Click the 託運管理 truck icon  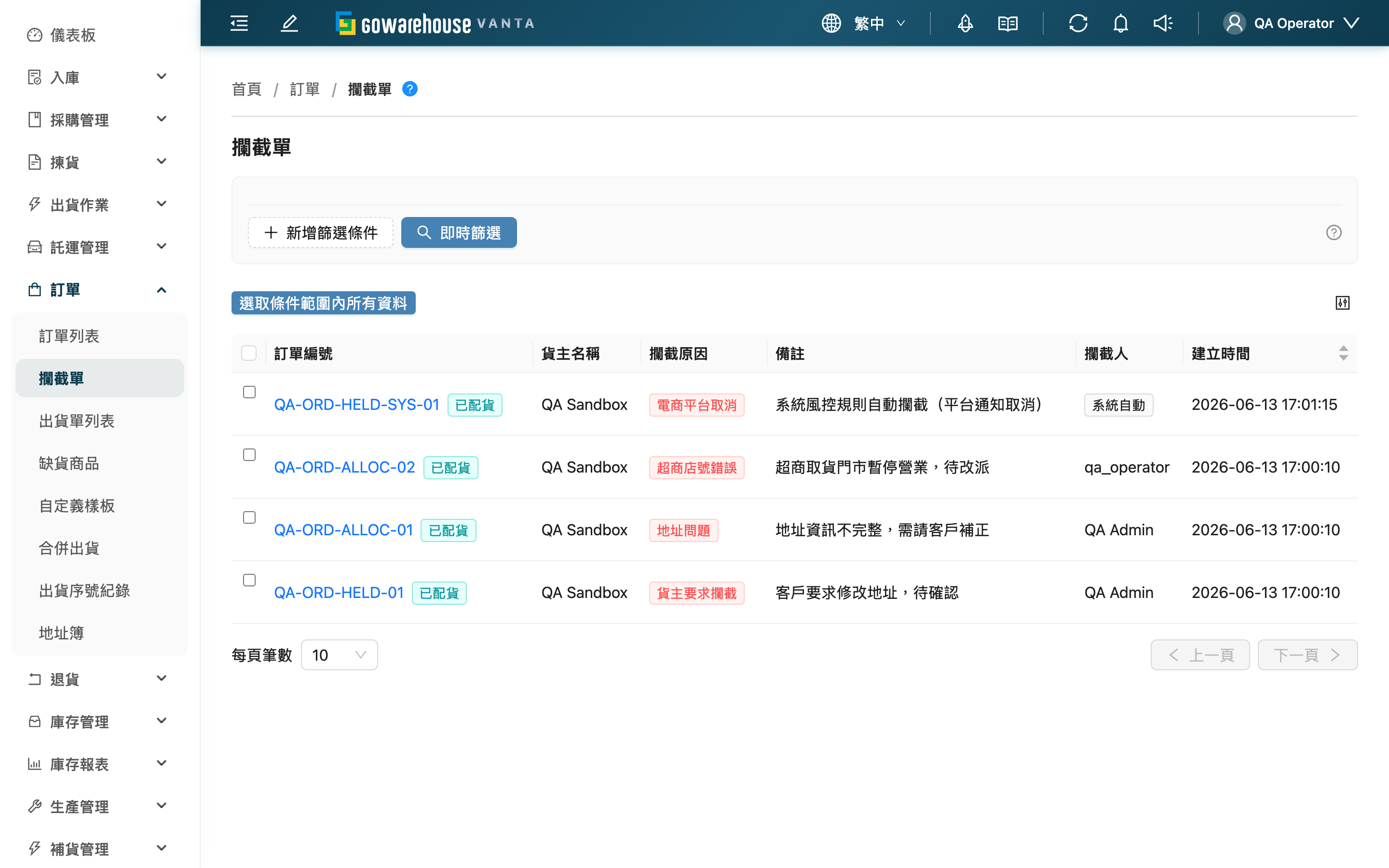pyautogui.click(x=35, y=247)
